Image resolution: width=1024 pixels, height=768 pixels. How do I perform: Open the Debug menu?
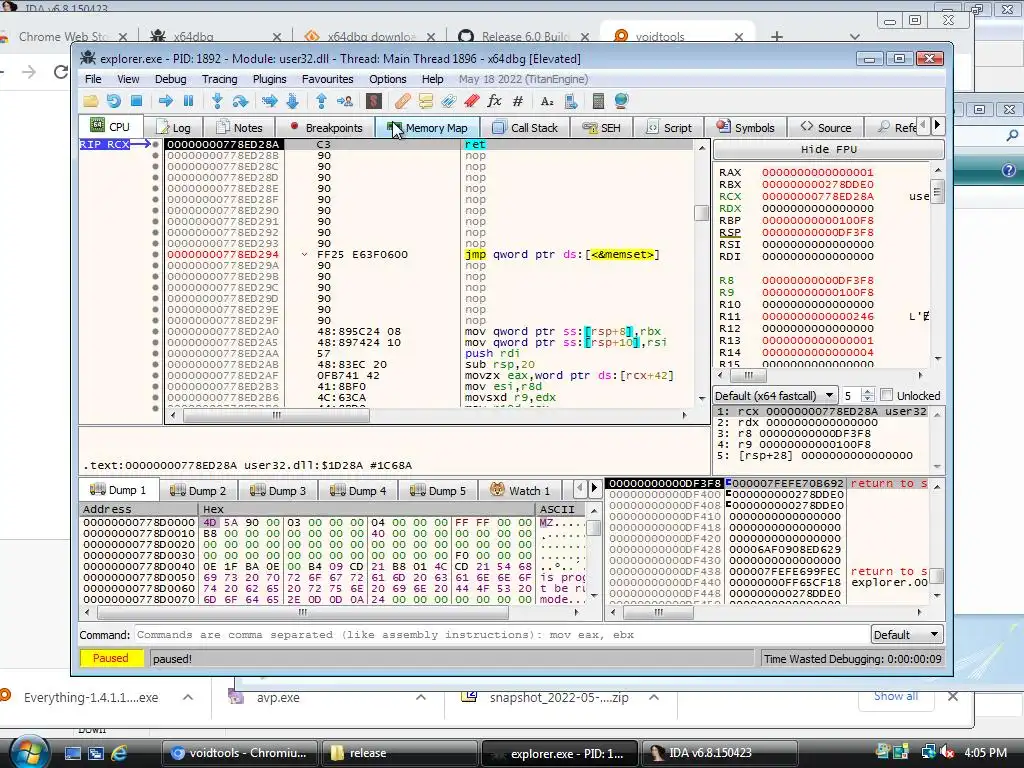click(x=170, y=79)
